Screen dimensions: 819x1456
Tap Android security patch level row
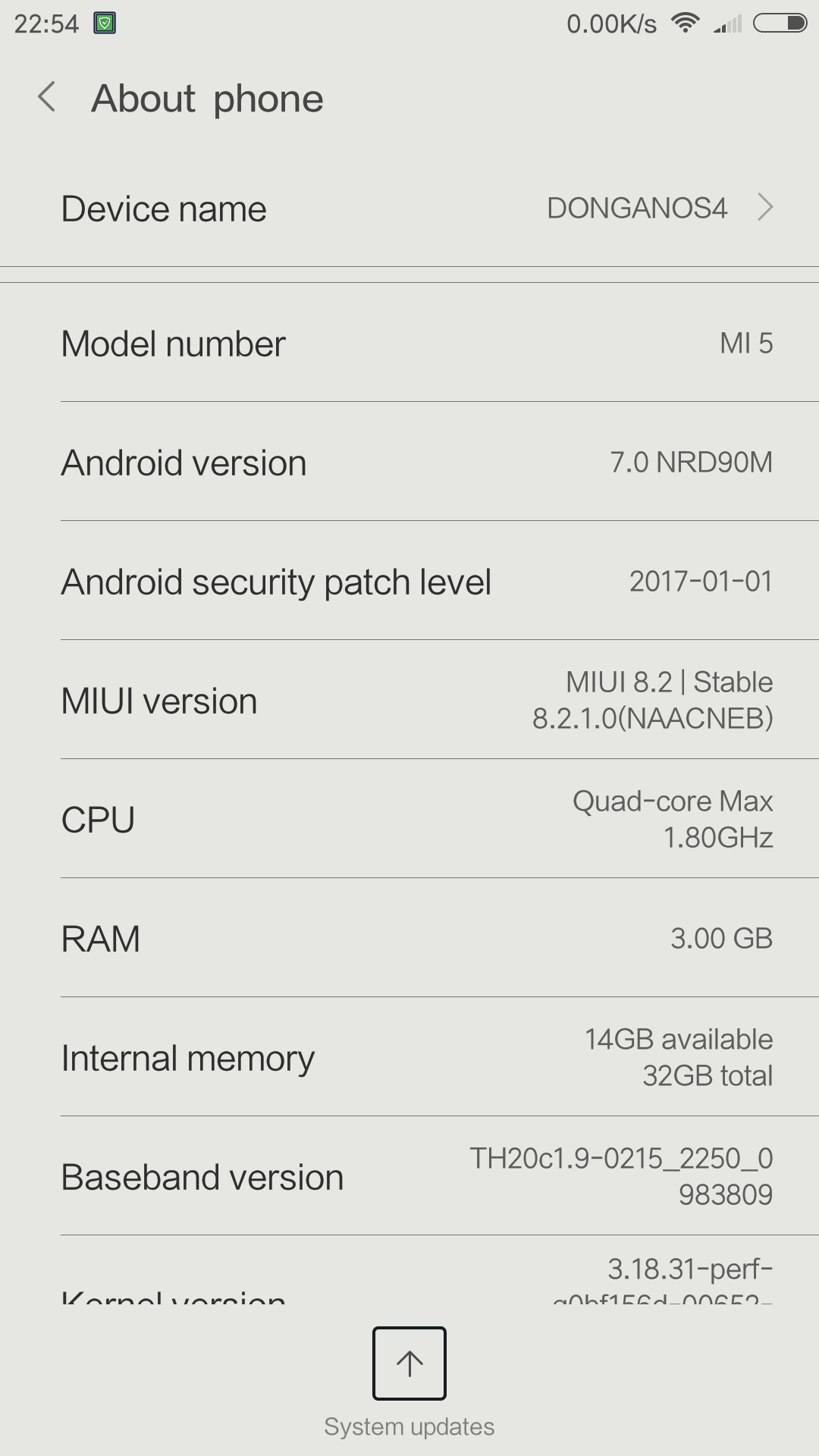point(409,582)
